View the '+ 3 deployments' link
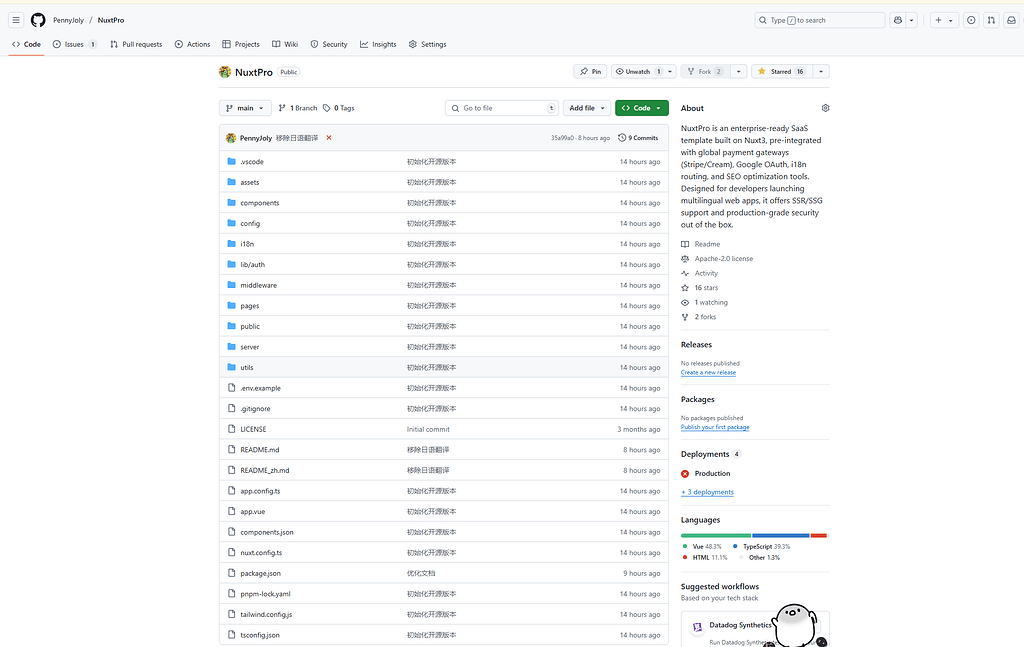This screenshot has height=647, width=1024. click(707, 492)
